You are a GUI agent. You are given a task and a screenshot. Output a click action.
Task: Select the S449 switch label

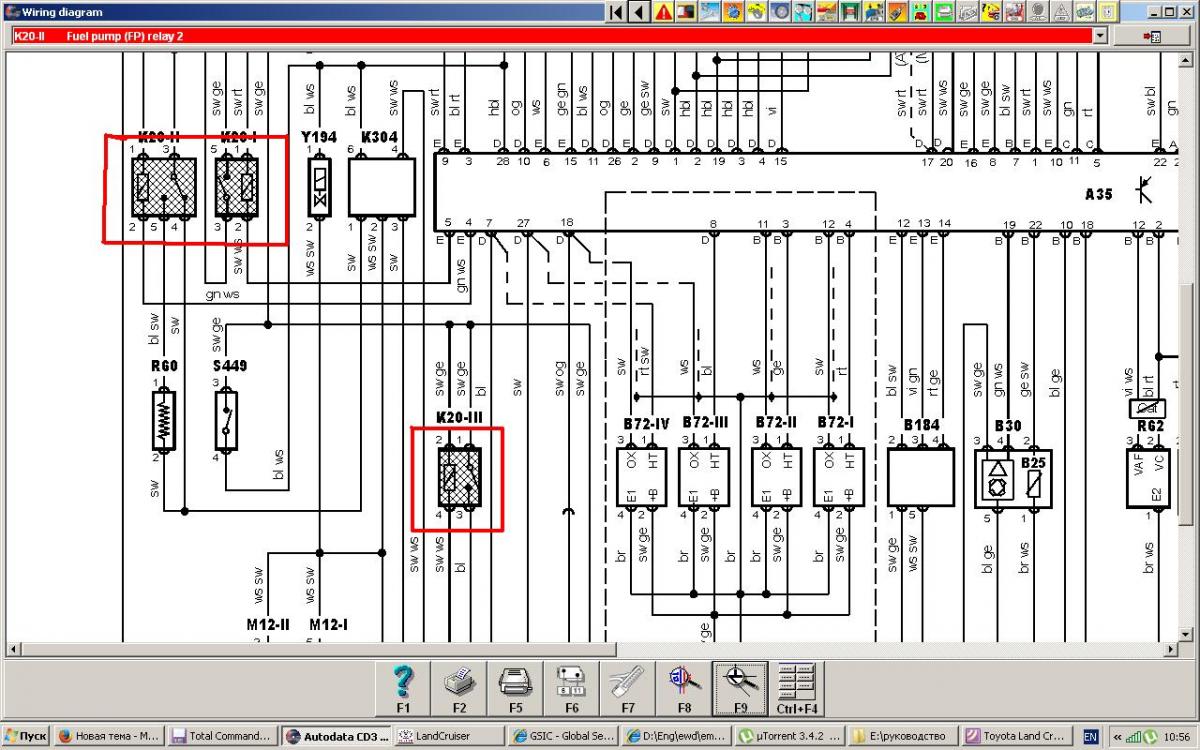click(x=230, y=366)
